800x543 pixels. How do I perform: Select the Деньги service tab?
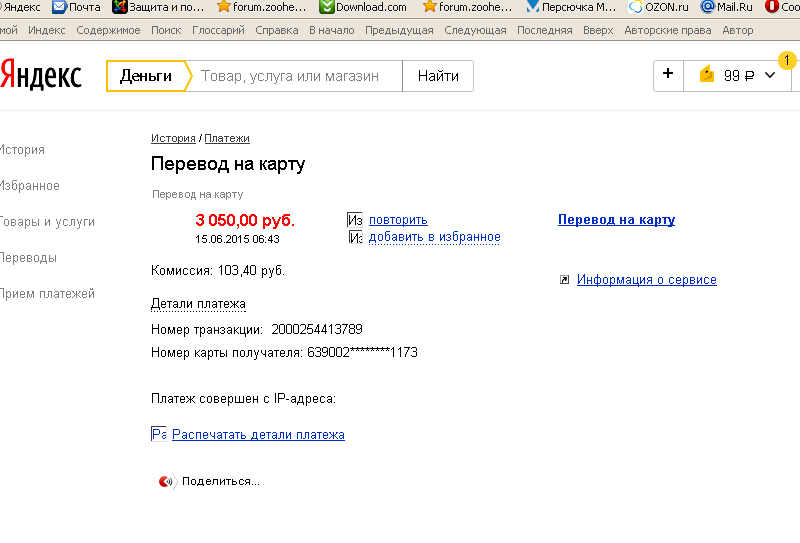(146, 76)
